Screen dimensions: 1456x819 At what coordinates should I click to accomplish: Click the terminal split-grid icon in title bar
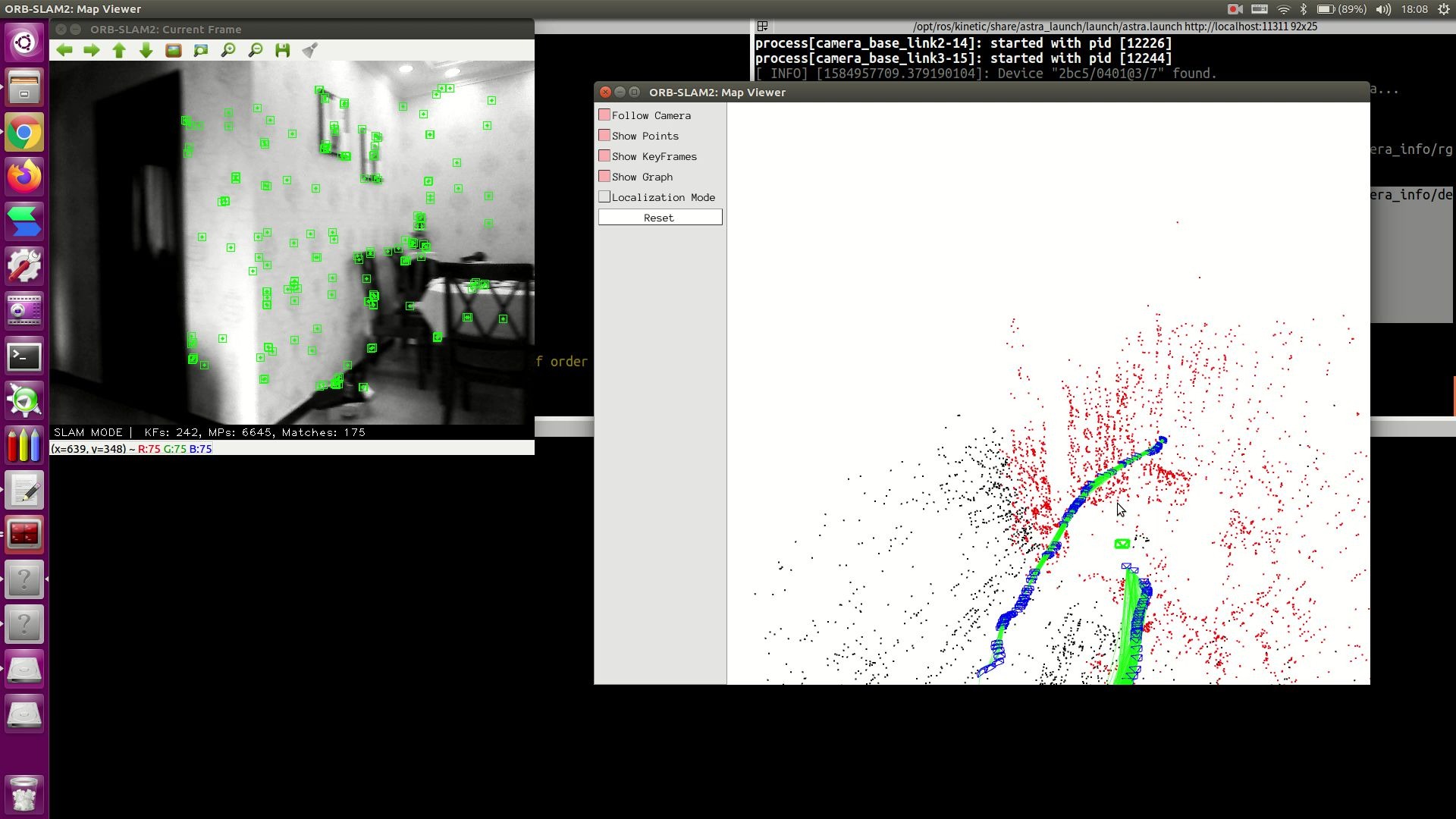point(762,27)
